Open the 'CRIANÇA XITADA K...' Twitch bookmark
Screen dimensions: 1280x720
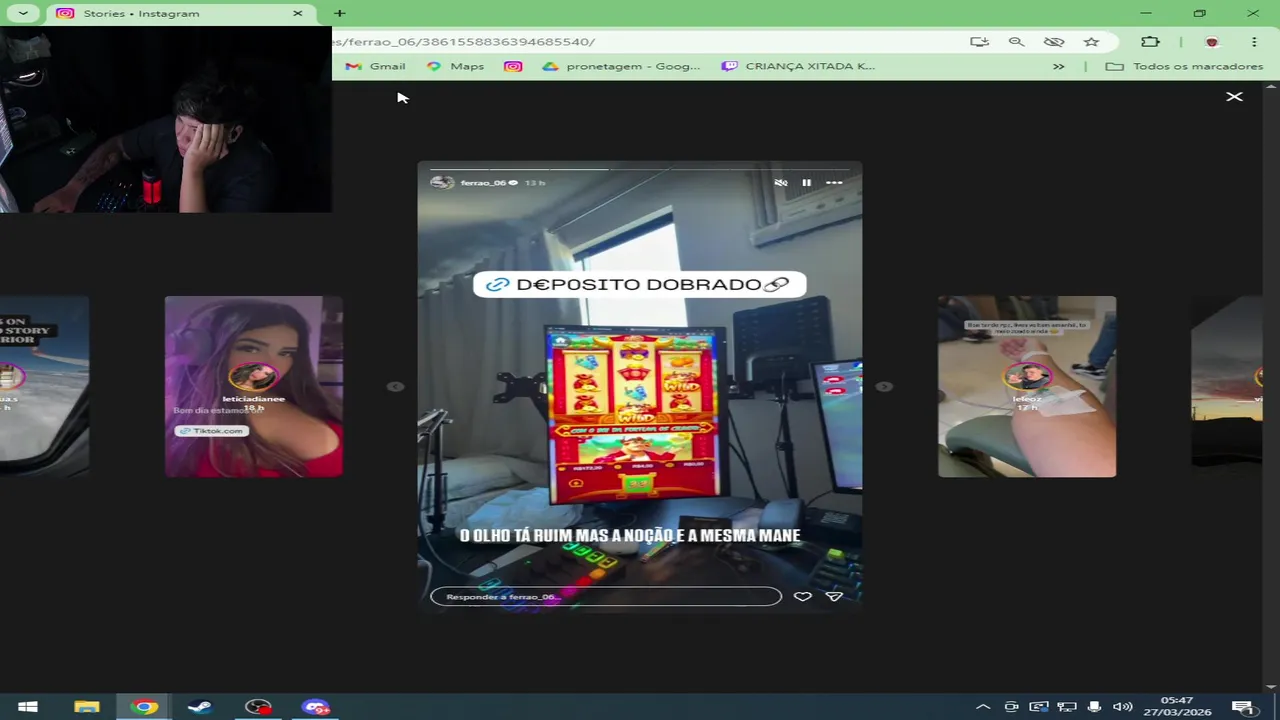coord(799,66)
